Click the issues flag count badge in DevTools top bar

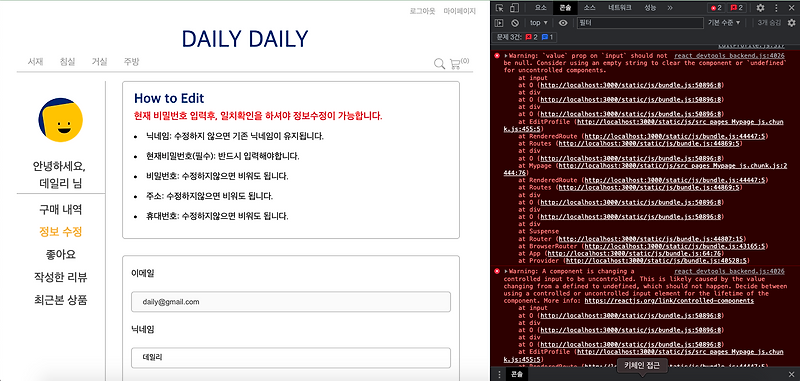(x=737, y=8)
